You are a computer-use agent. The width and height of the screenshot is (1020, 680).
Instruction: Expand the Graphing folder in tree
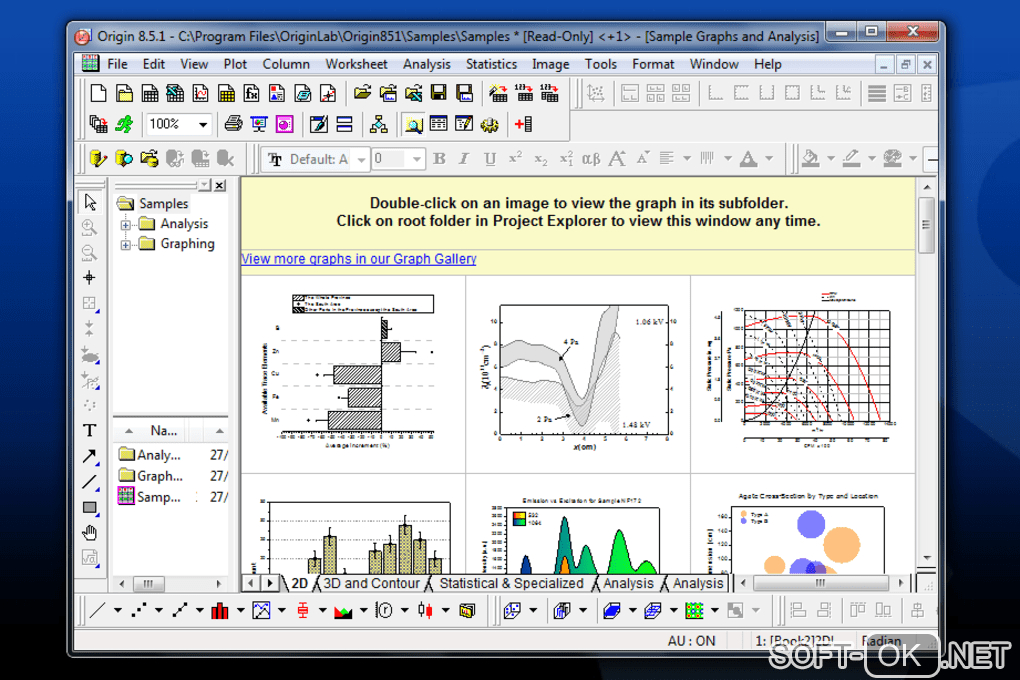(126, 245)
